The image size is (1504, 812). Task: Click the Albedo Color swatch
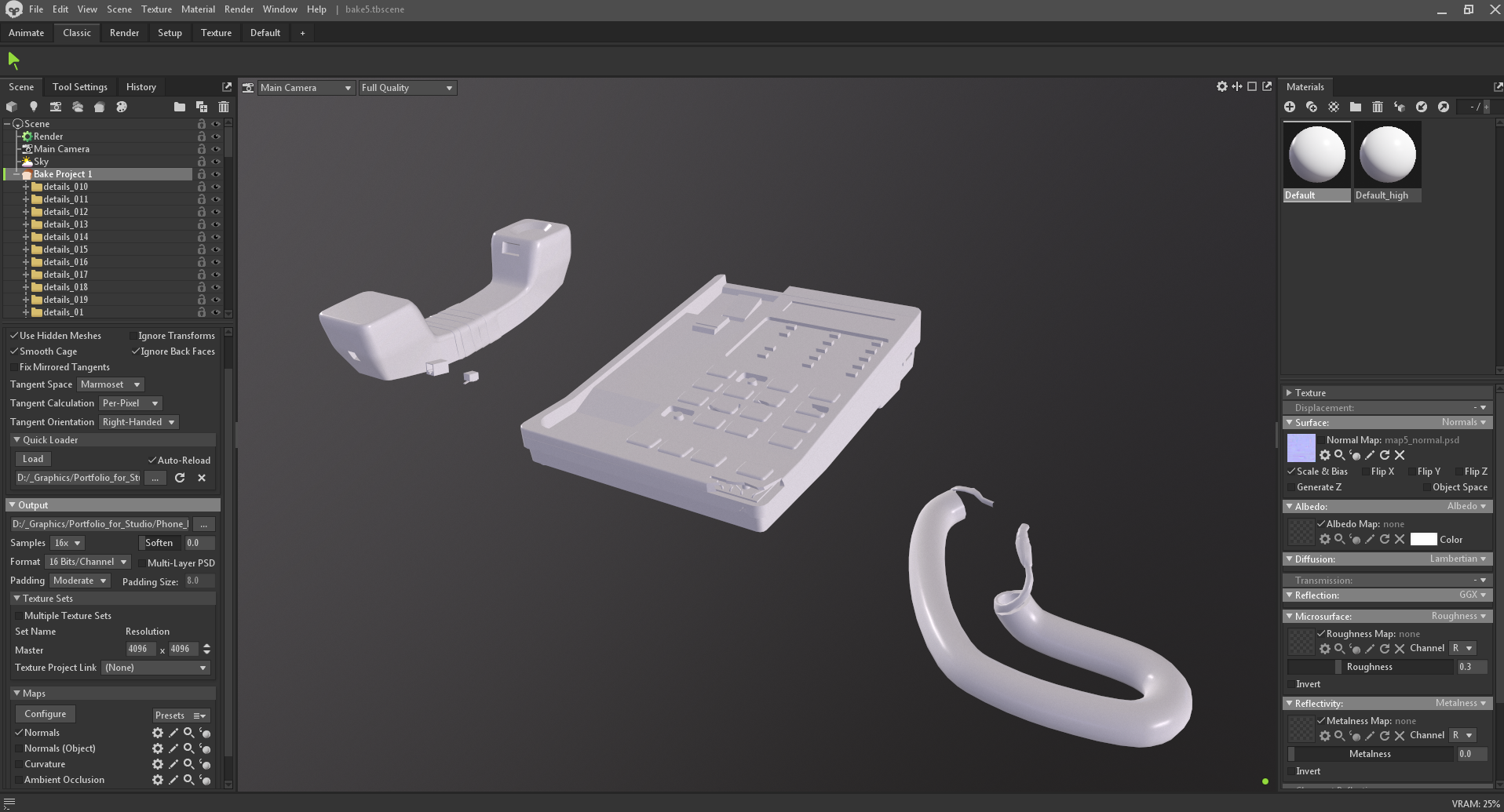(1423, 539)
